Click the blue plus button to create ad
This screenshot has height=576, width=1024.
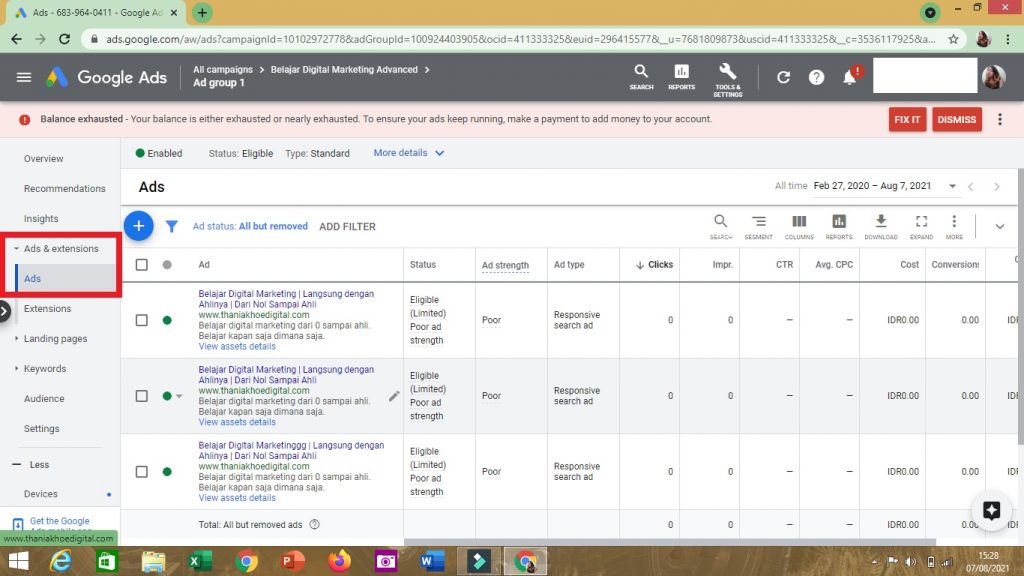click(x=139, y=226)
